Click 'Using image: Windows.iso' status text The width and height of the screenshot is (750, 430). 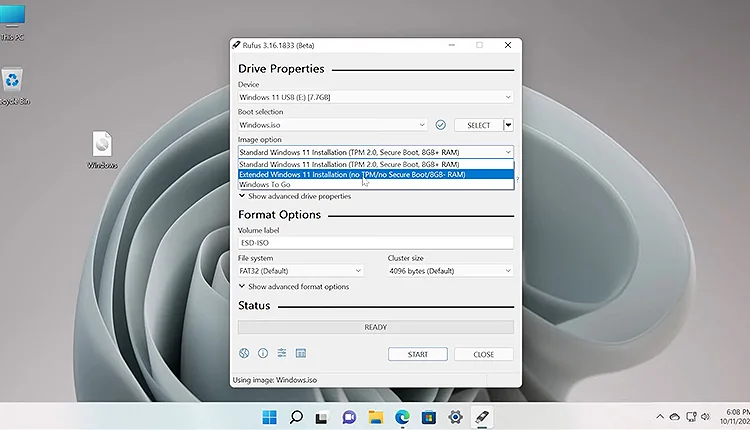point(275,380)
